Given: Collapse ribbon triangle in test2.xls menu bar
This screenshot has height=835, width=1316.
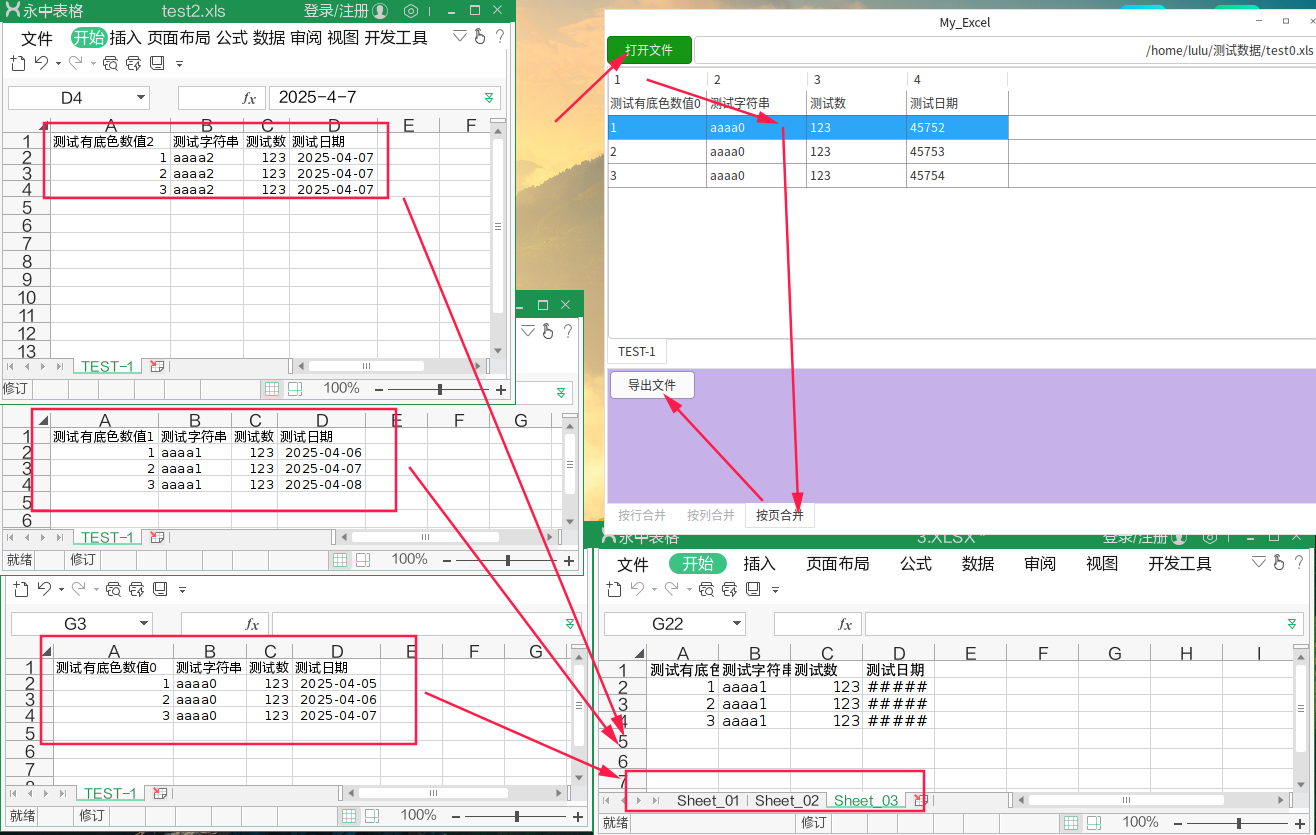Looking at the screenshot, I should [460, 37].
